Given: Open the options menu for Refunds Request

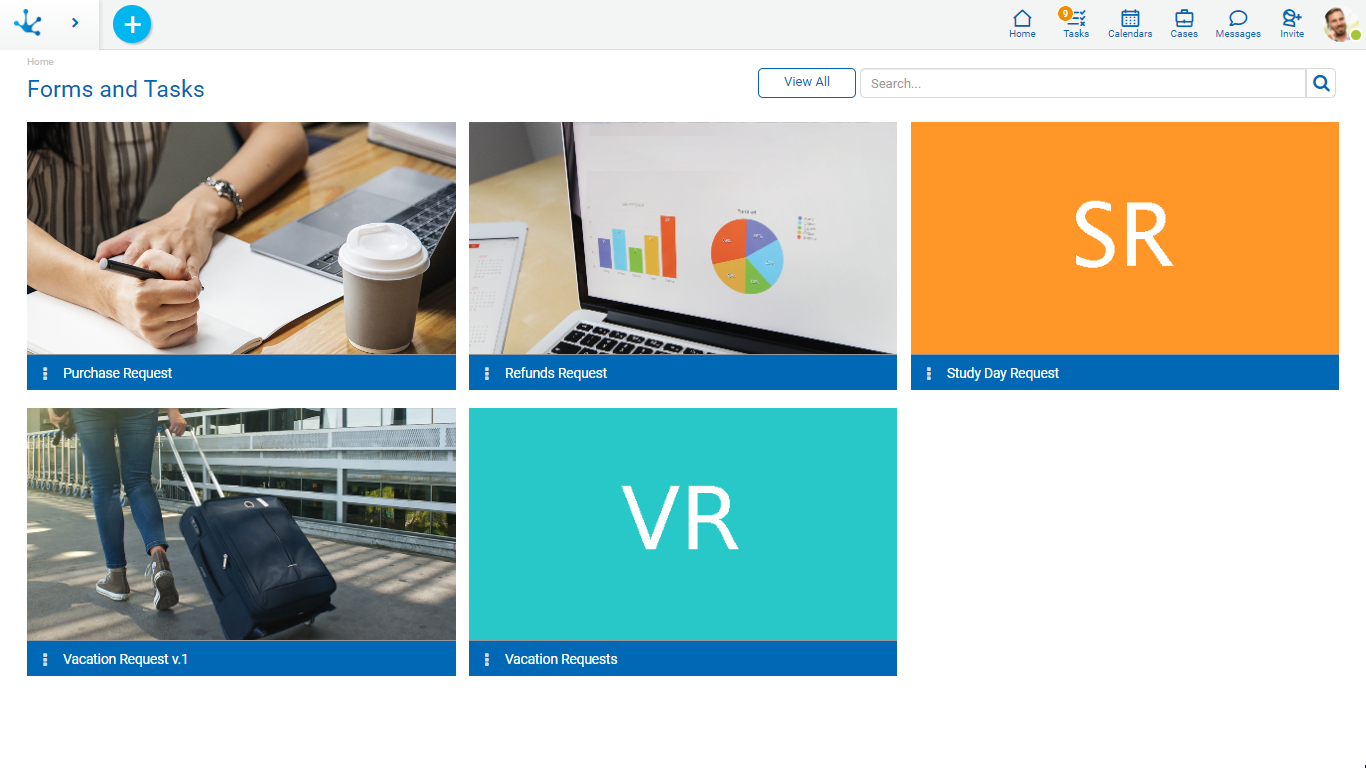Looking at the screenshot, I should [x=487, y=373].
